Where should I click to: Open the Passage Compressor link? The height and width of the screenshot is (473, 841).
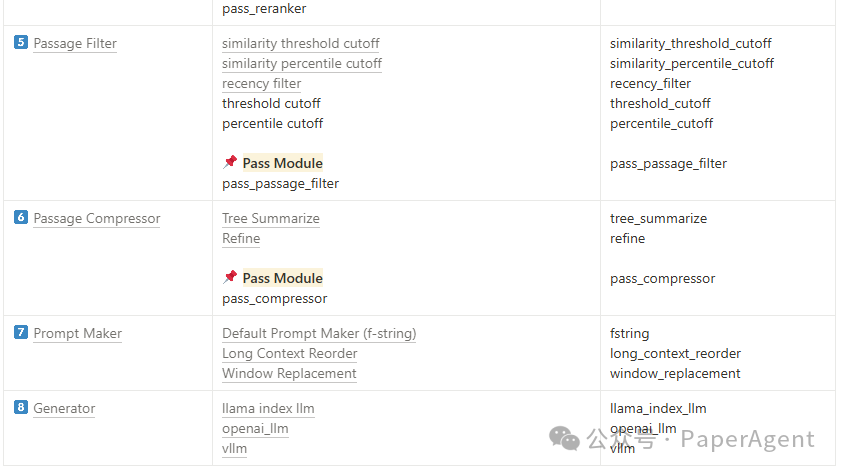[x=97, y=219]
